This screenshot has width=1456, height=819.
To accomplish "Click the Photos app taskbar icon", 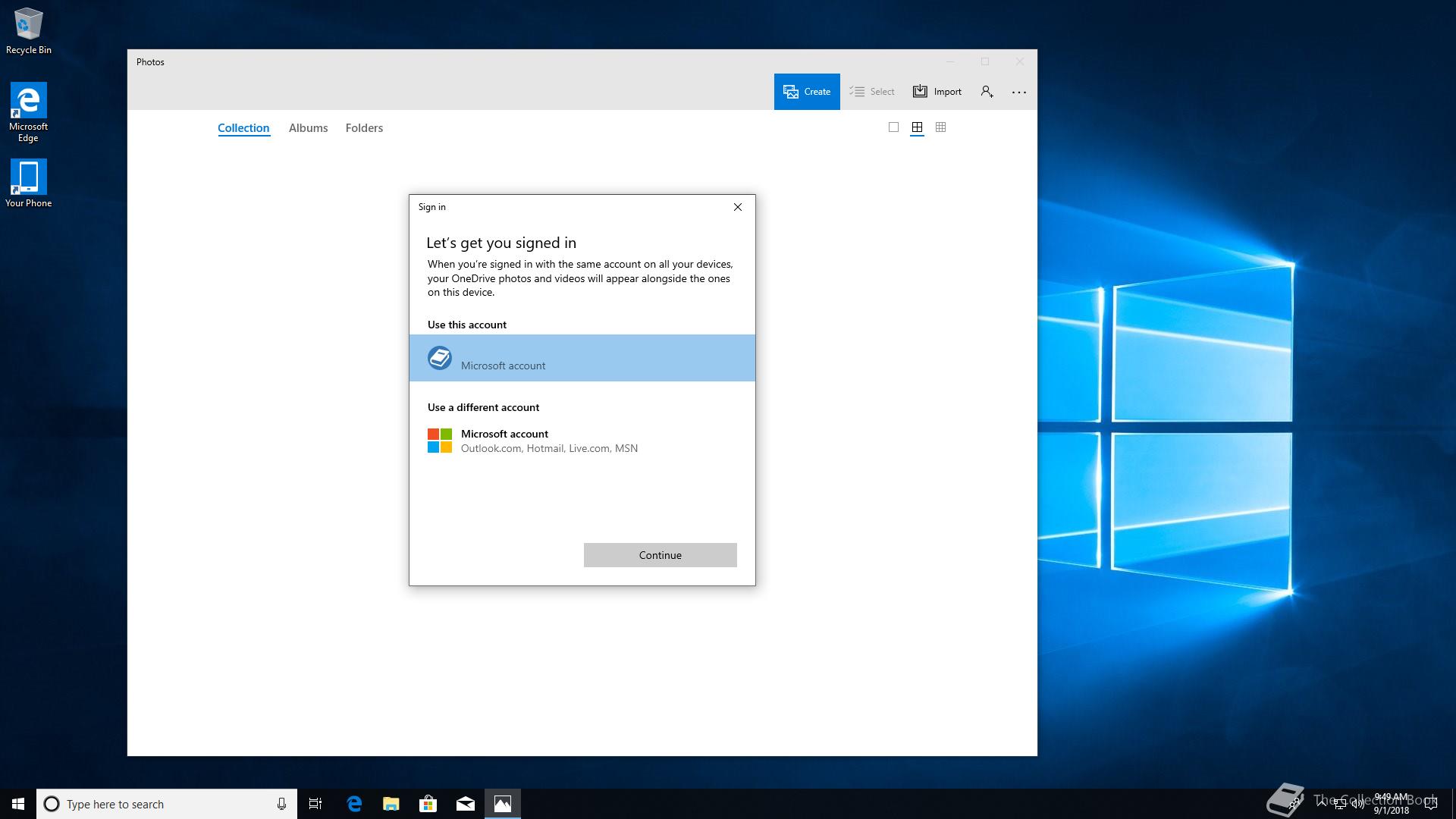I will click(x=503, y=804).
